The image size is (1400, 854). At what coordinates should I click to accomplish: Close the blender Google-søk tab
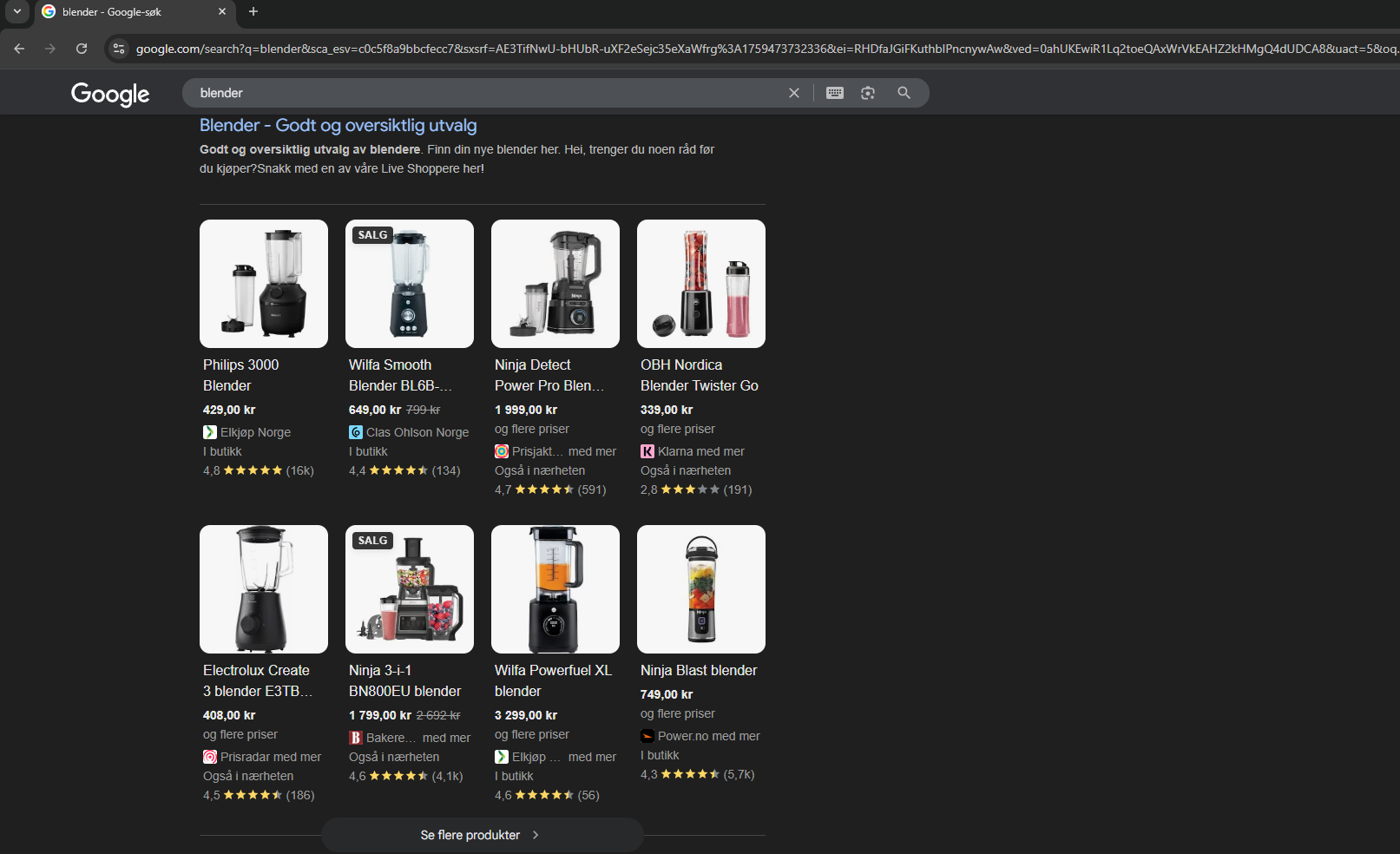(222, 11)
